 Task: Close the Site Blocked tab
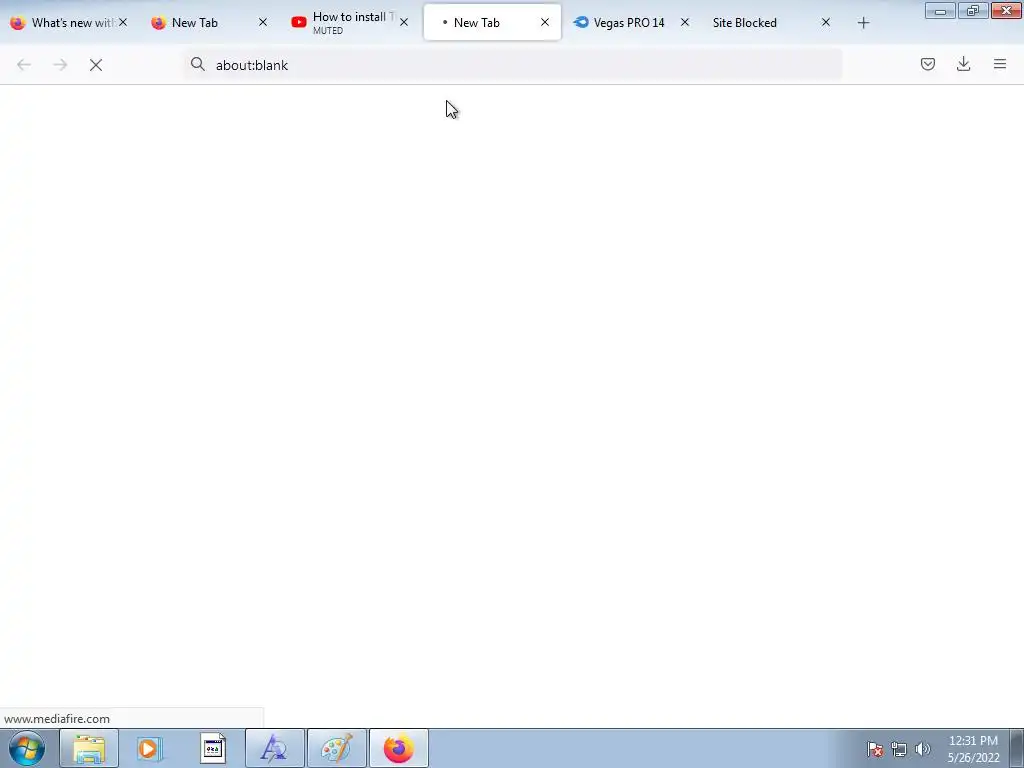point(825,22)
